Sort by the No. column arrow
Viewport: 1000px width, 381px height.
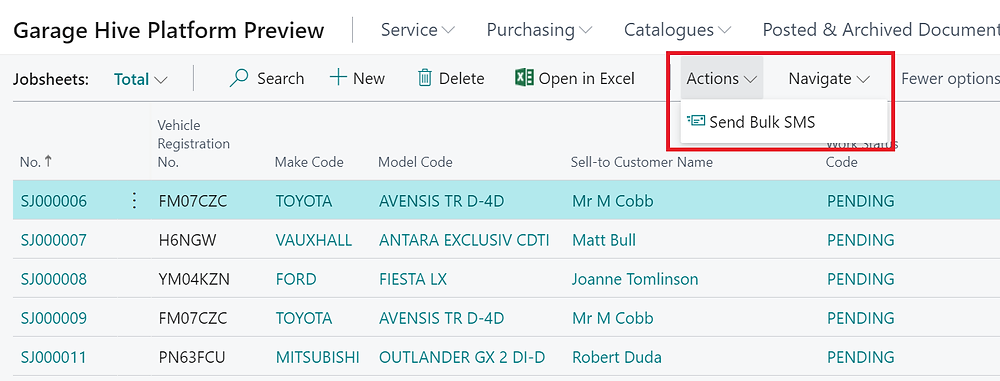[x=48, y=162]
